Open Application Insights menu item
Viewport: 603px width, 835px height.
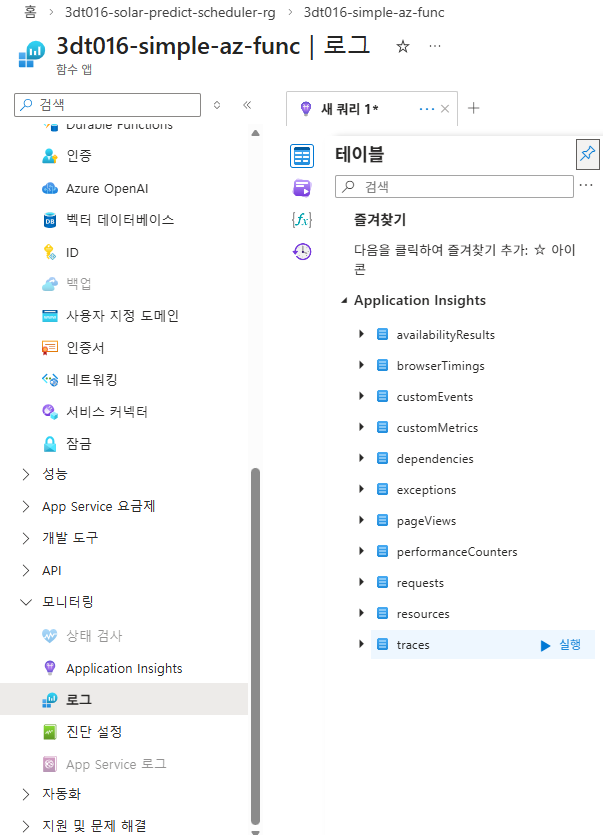[124, 668]
